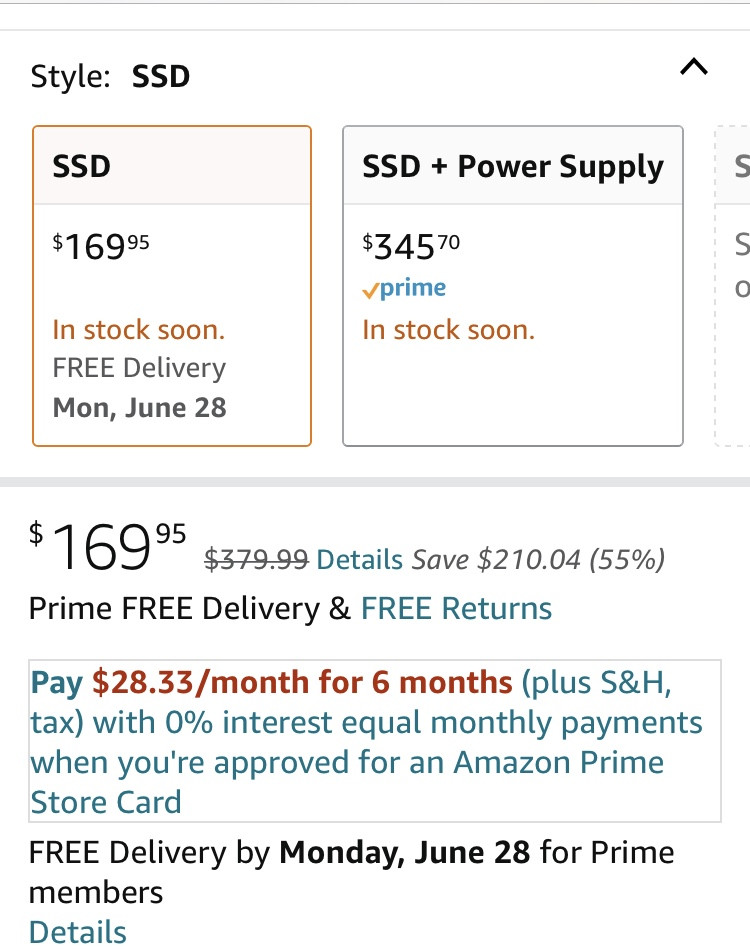This screenshot has width=750, height=949.
Task: Click the SSD + Power Supply title header
Action: [x=513, y=166]
